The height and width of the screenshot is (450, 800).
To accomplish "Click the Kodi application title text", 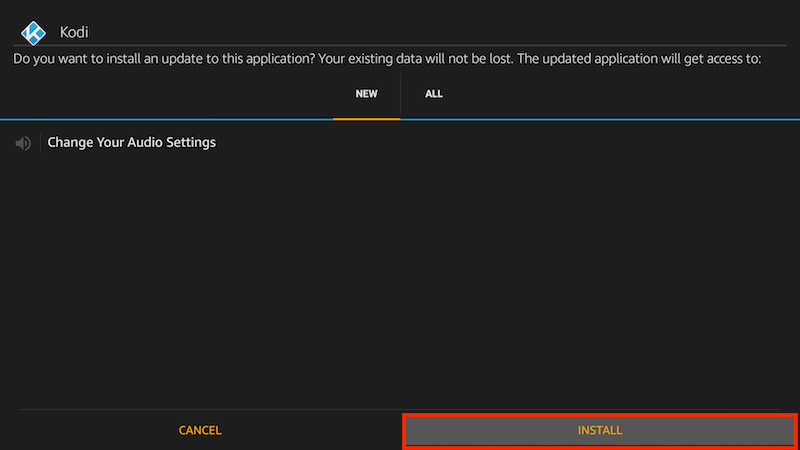I will 74,32.
